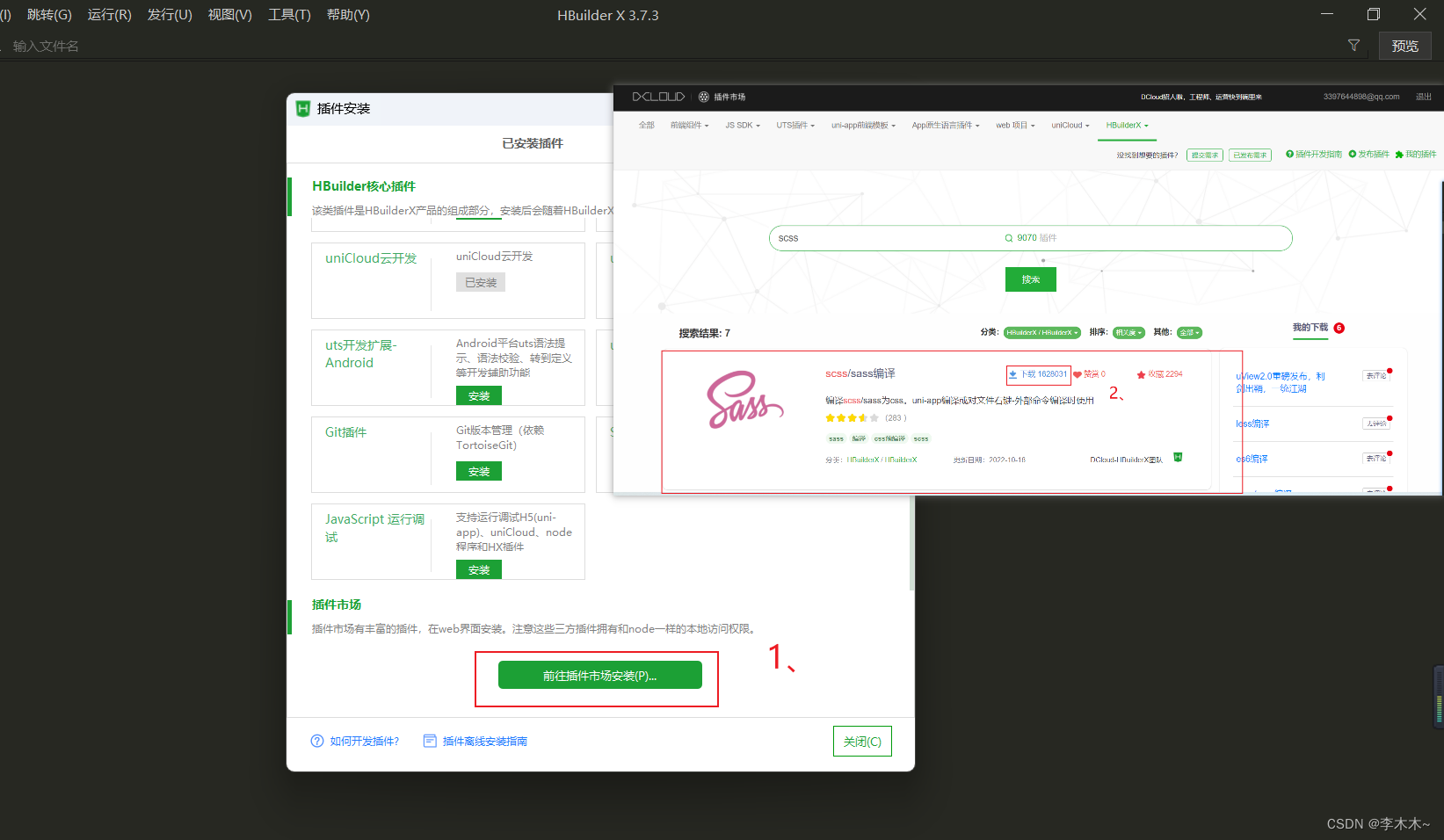Install the JavaScript 运行调试 plugin
1444x840 pixels.
click(479, 569)
